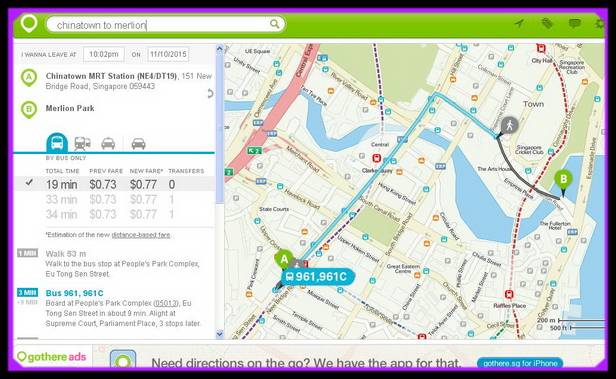Edit the 11/10/2015 date field
Image resolution: width=616 pixels, height=379 pixels.
click(168, 54)
